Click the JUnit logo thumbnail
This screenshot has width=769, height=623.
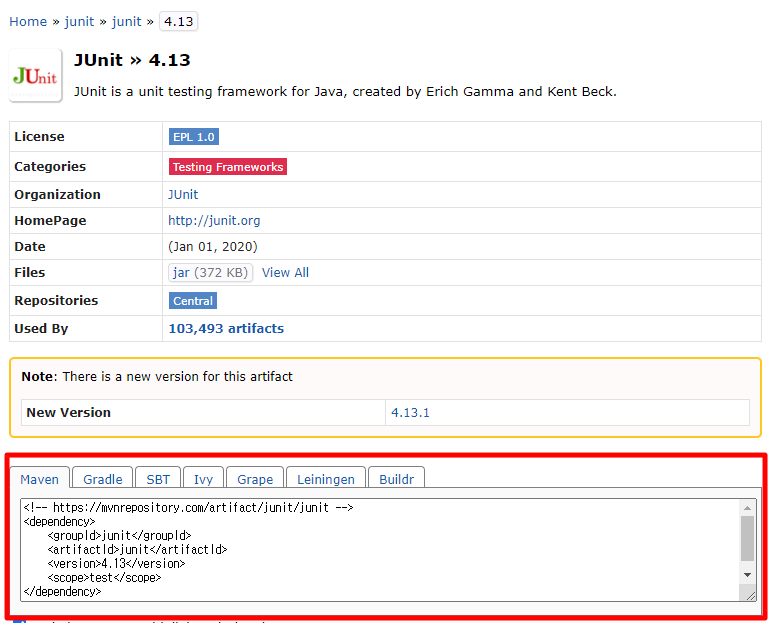point(35,75)
